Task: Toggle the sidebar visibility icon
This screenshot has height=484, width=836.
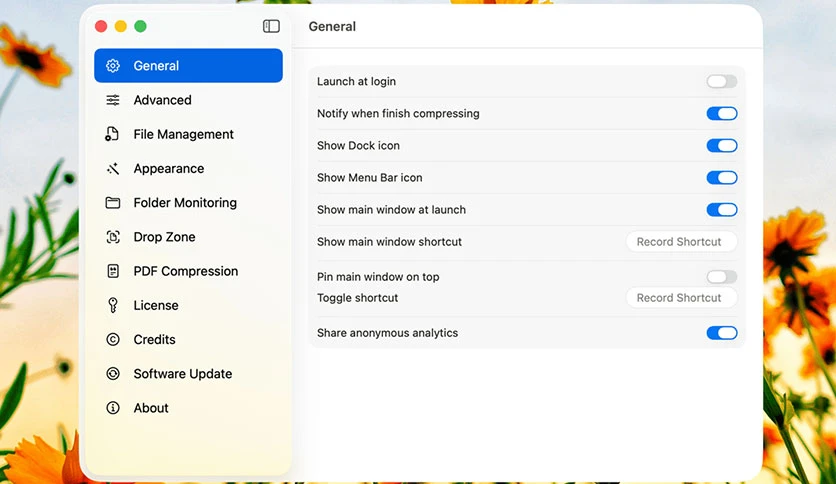Action: [271, 26]
